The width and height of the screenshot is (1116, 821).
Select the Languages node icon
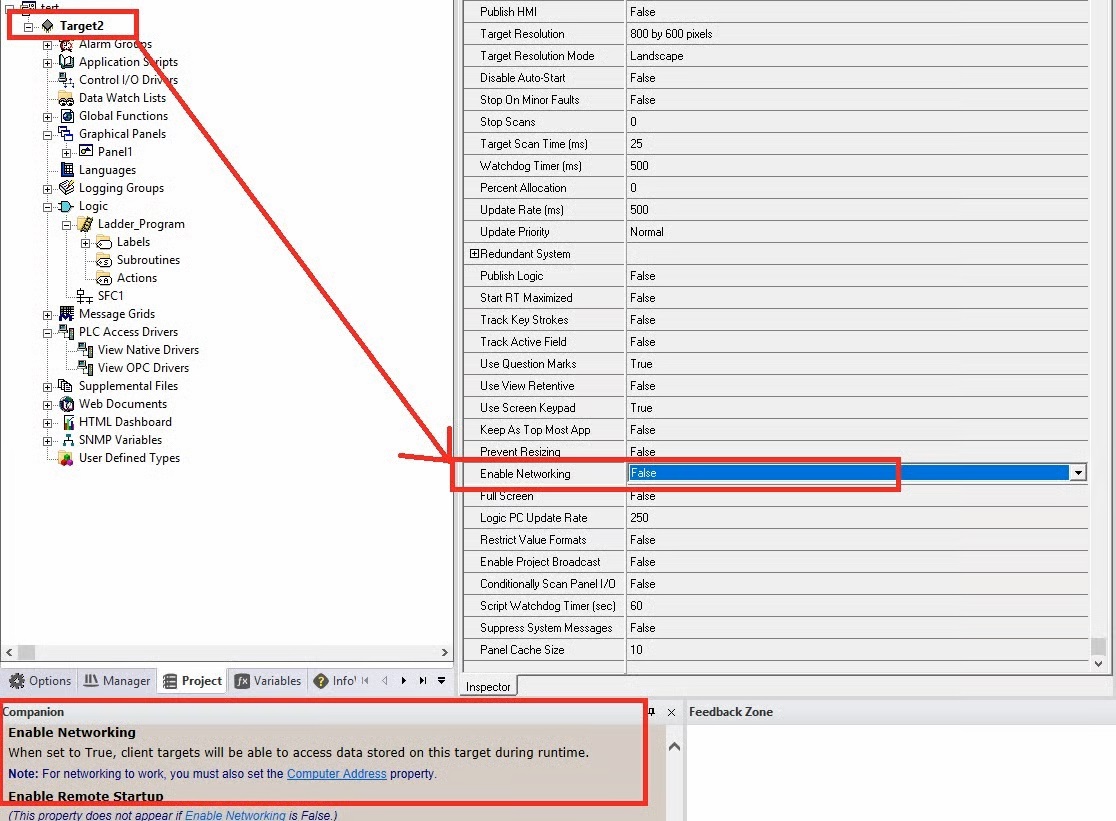pyautogui.click(x=67, y=170)
